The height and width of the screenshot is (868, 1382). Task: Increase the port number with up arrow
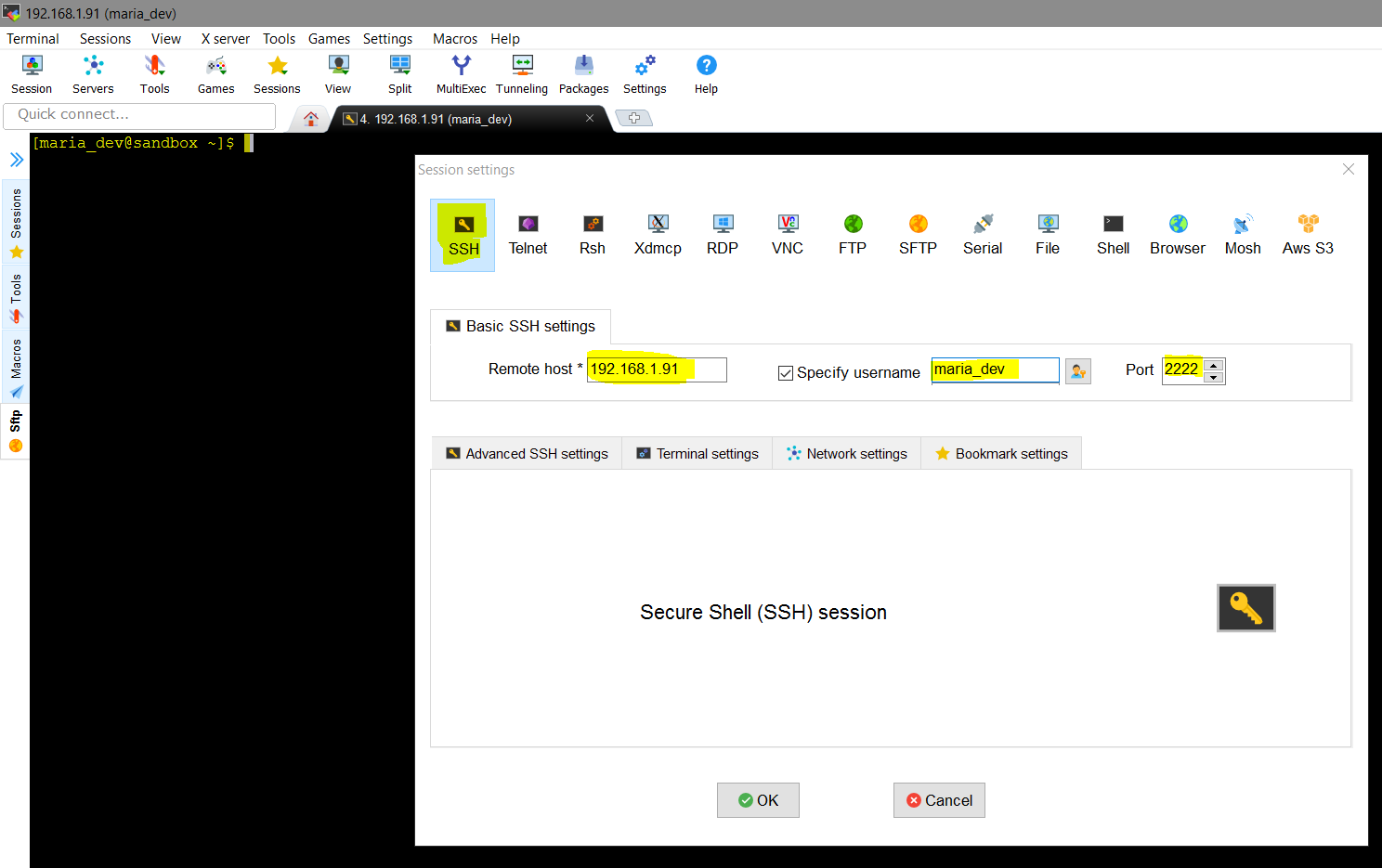[x=1214, y=365]
